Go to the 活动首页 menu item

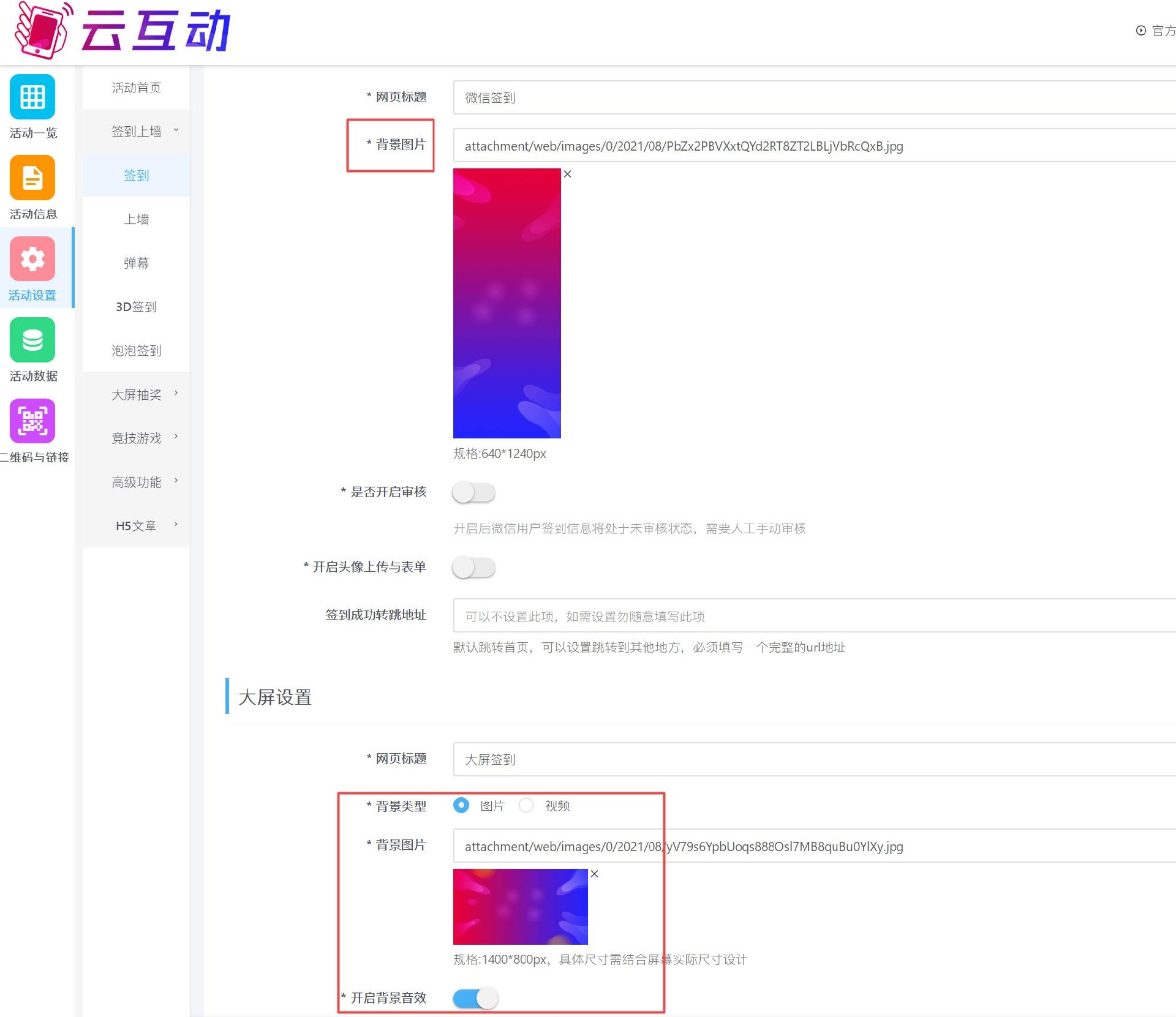(x=137, y=88)
